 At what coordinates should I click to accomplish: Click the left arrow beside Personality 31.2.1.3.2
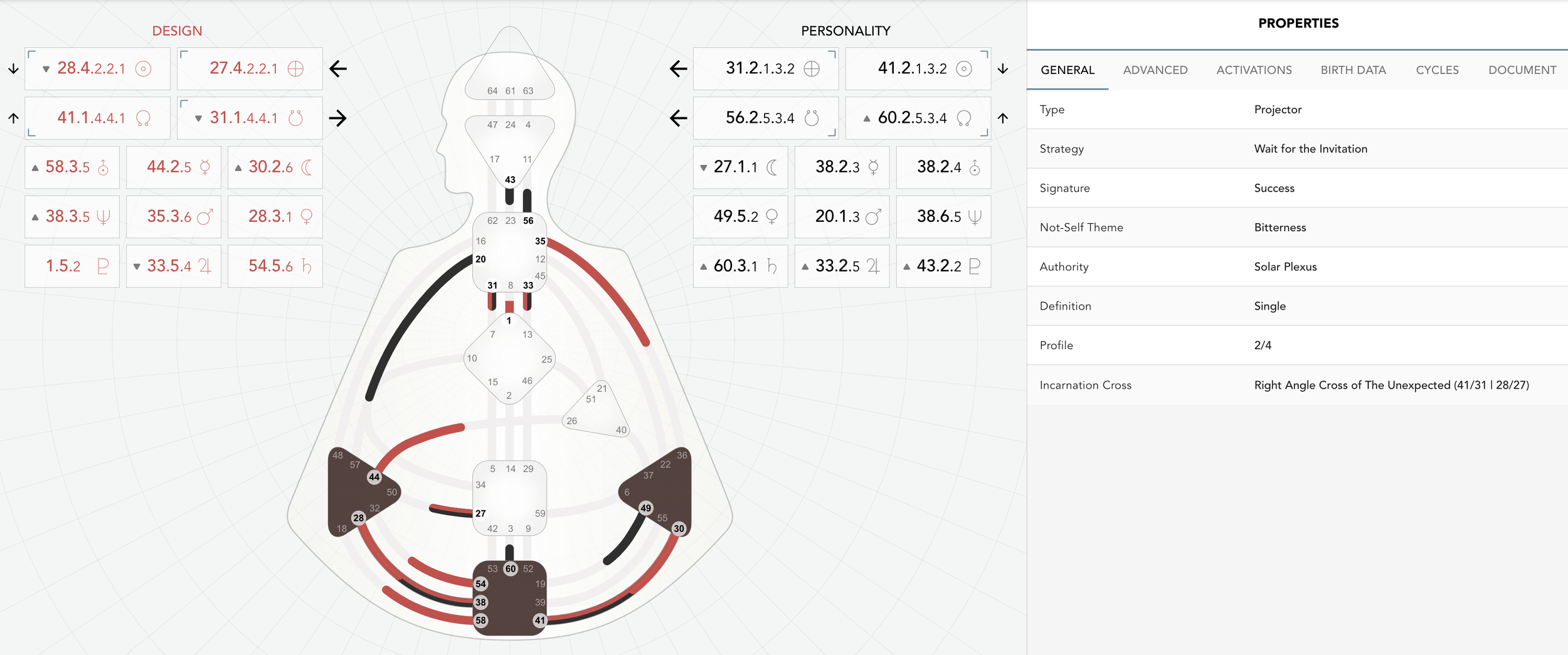[679, 68]
